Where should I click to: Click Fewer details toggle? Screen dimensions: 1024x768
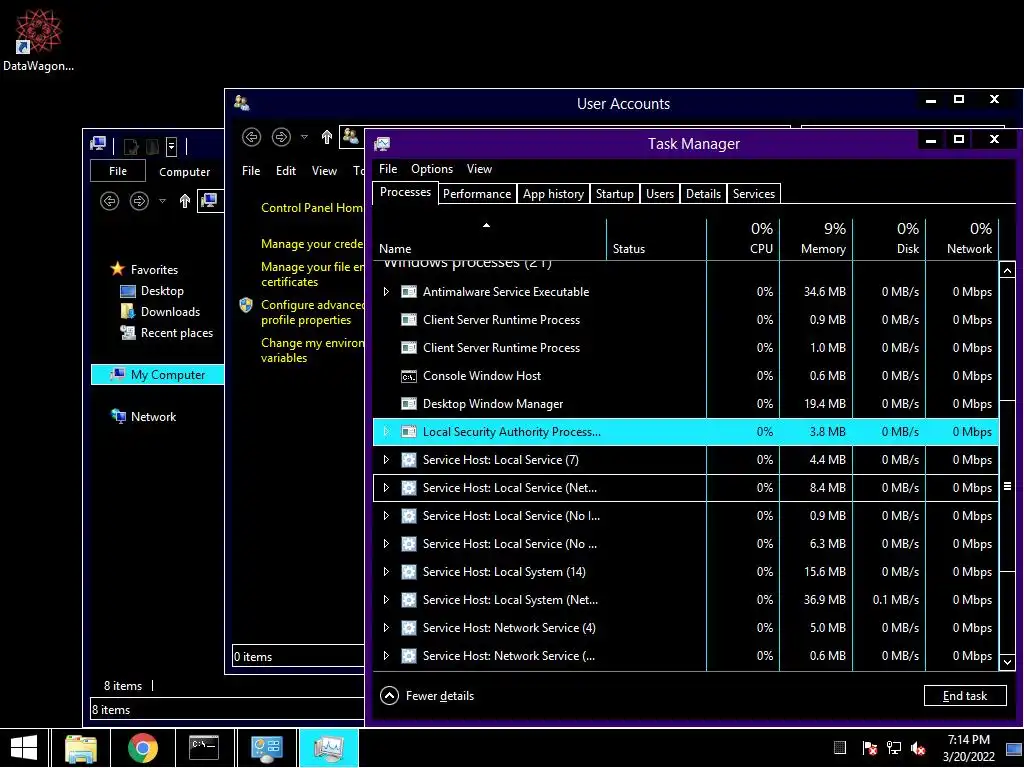(x=427, y=696)
